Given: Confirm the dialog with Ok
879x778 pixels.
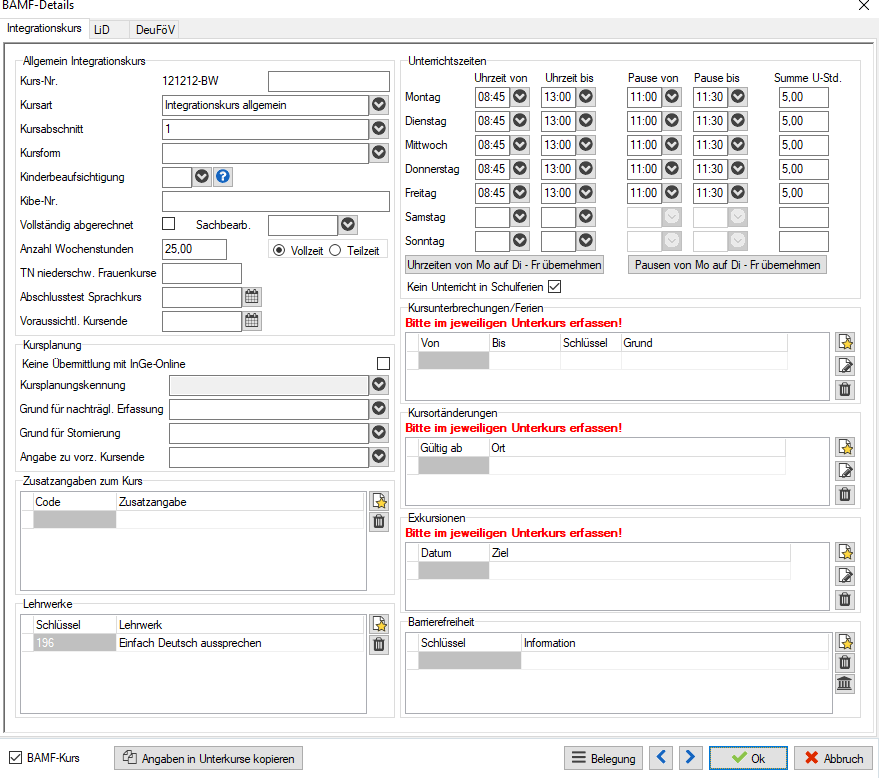Looking at the screenshot, I should tap(748, 758).
